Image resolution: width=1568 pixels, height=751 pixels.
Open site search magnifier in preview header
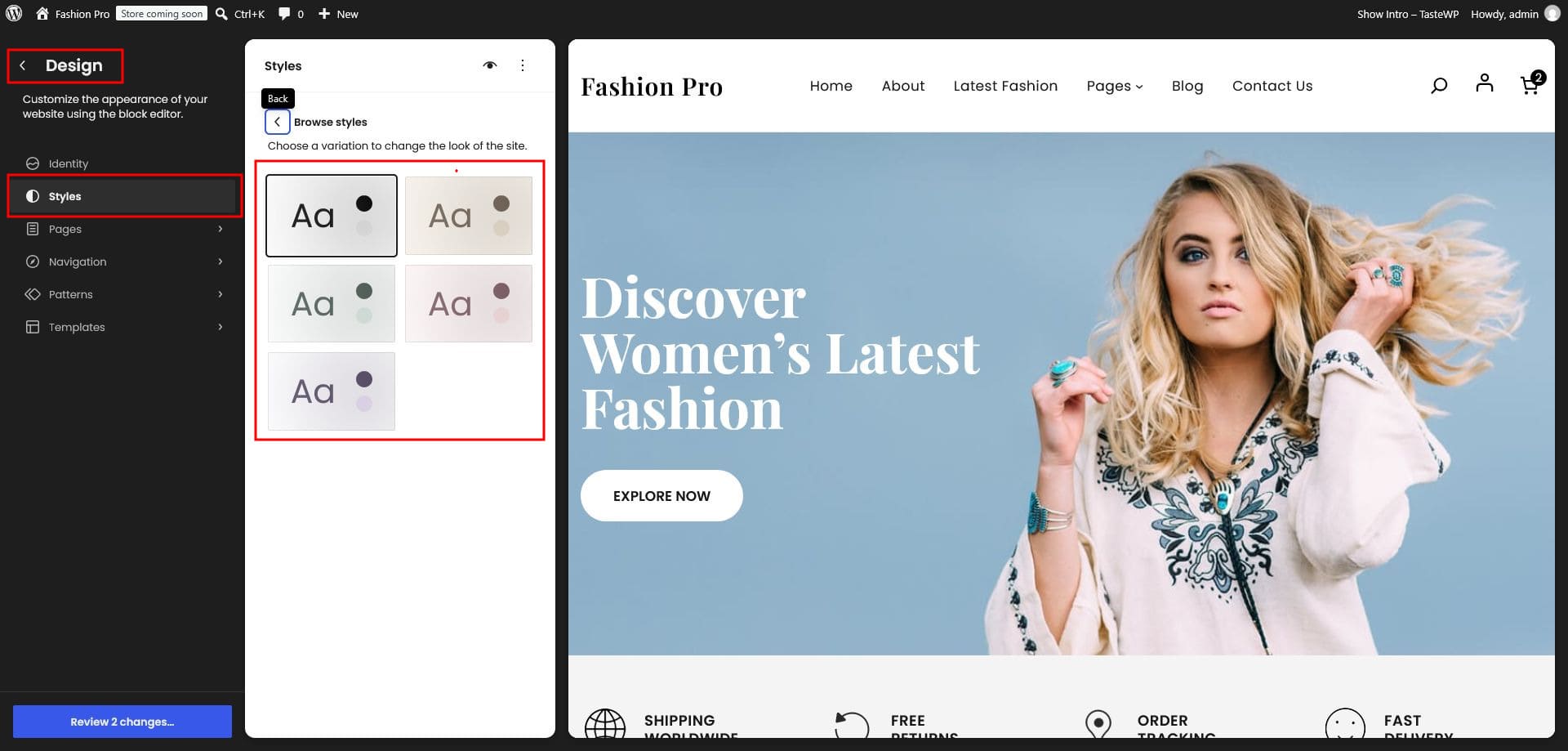click(1439, 85)
